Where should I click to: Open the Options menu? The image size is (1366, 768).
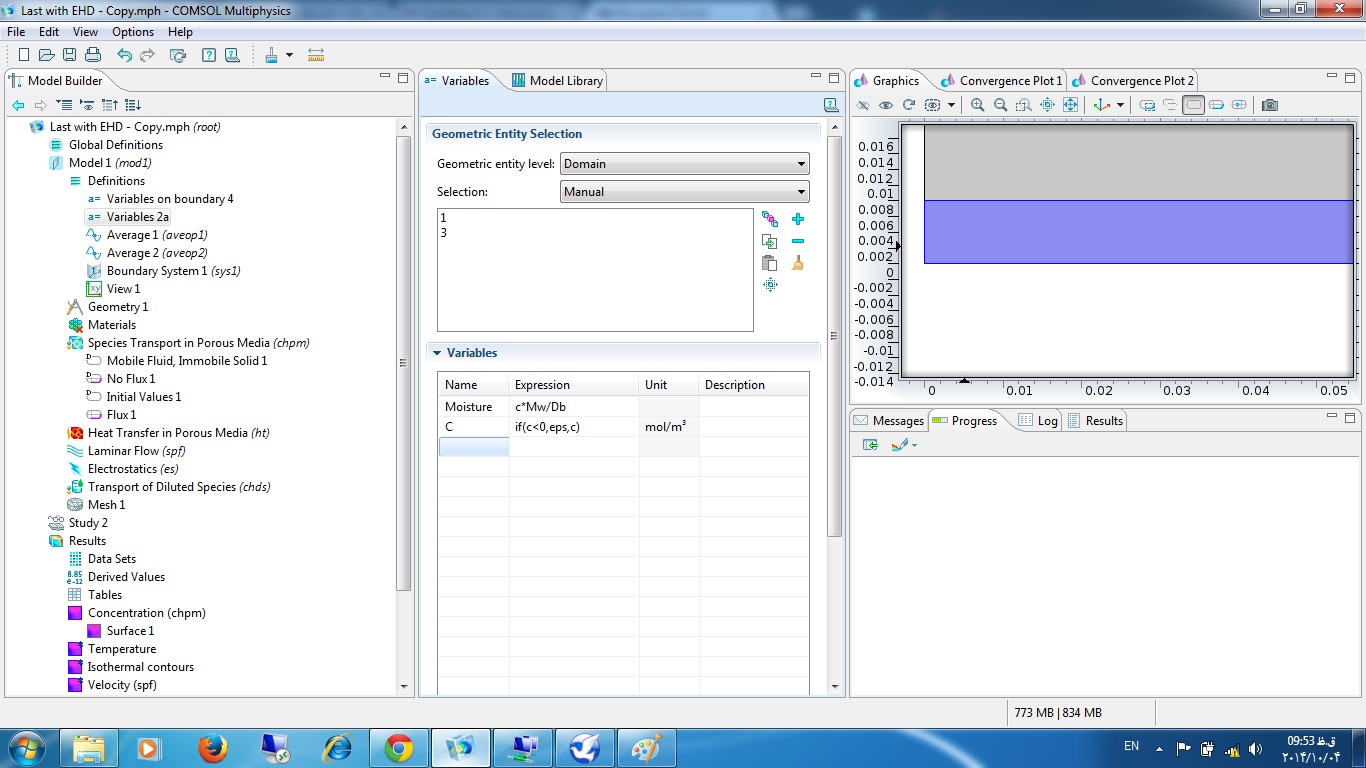[132, 32]
